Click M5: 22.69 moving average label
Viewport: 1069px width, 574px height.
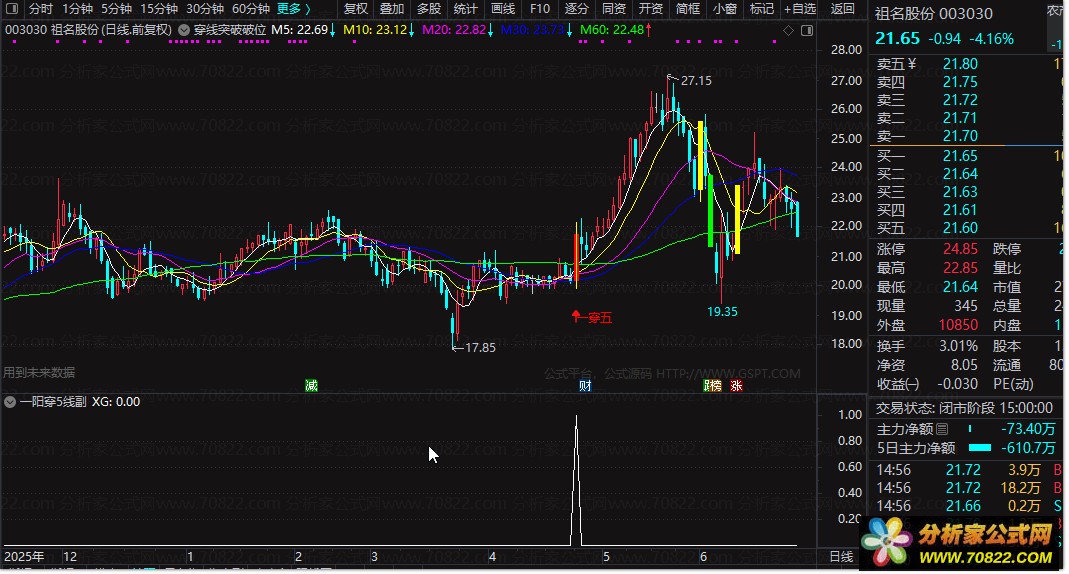pyautogui.click(x=299, y=30)
